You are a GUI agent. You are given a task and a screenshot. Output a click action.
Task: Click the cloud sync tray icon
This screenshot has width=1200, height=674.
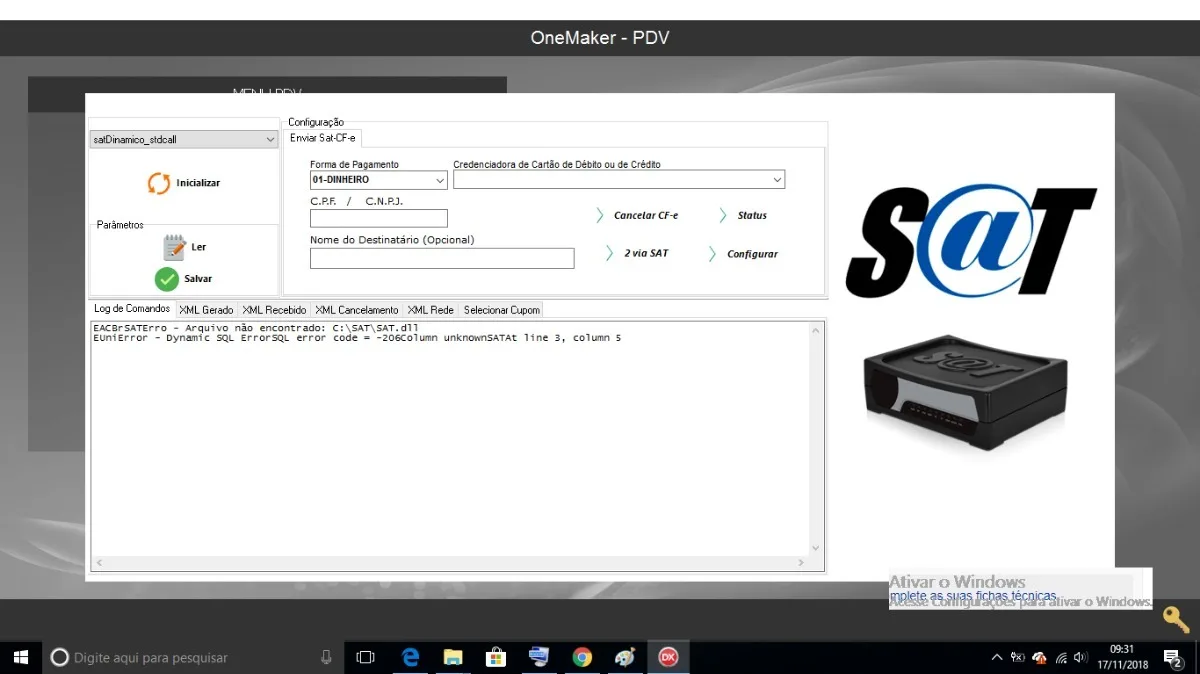click(1039, 657)
